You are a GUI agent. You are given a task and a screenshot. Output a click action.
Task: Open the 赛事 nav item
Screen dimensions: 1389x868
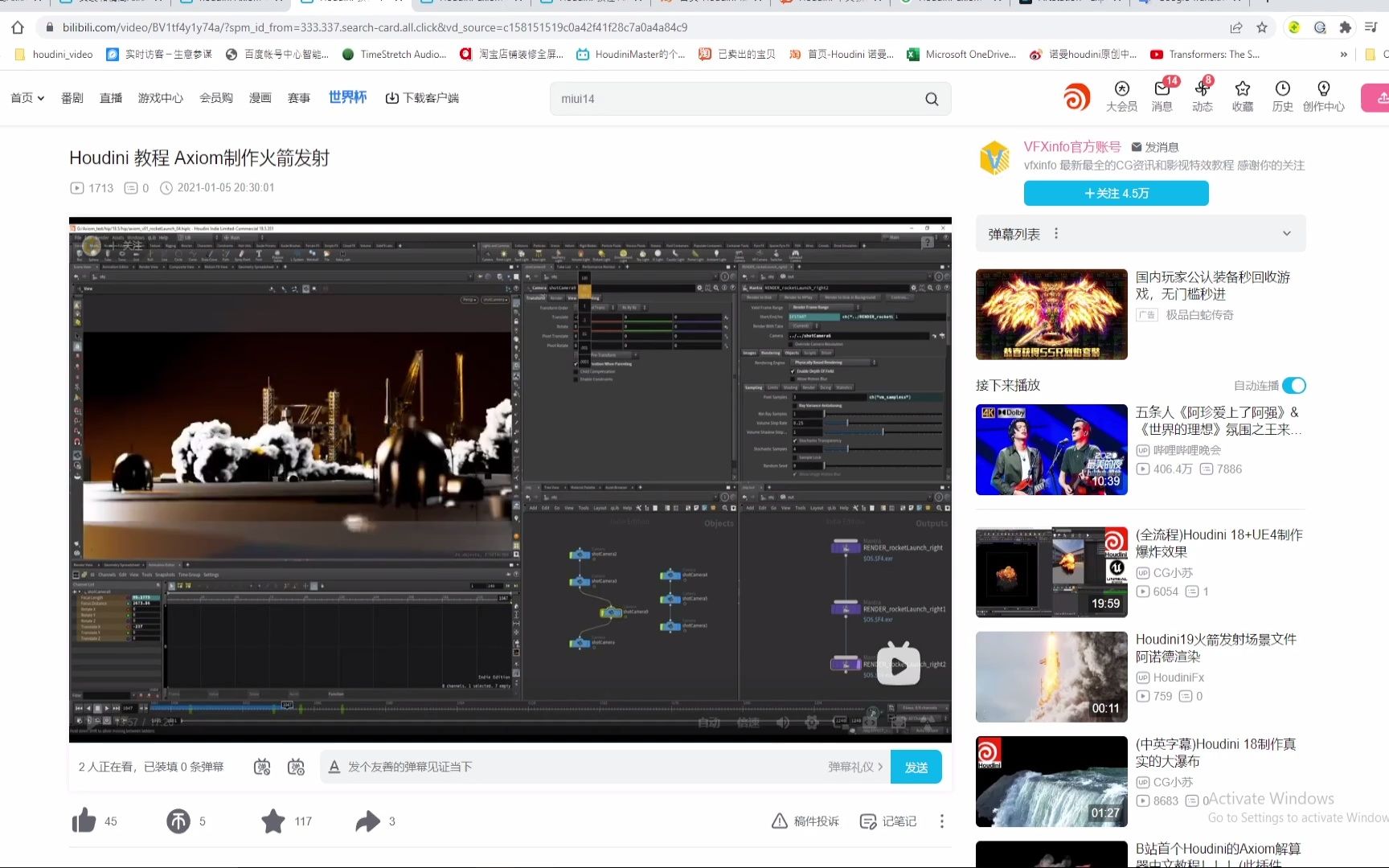299,98
